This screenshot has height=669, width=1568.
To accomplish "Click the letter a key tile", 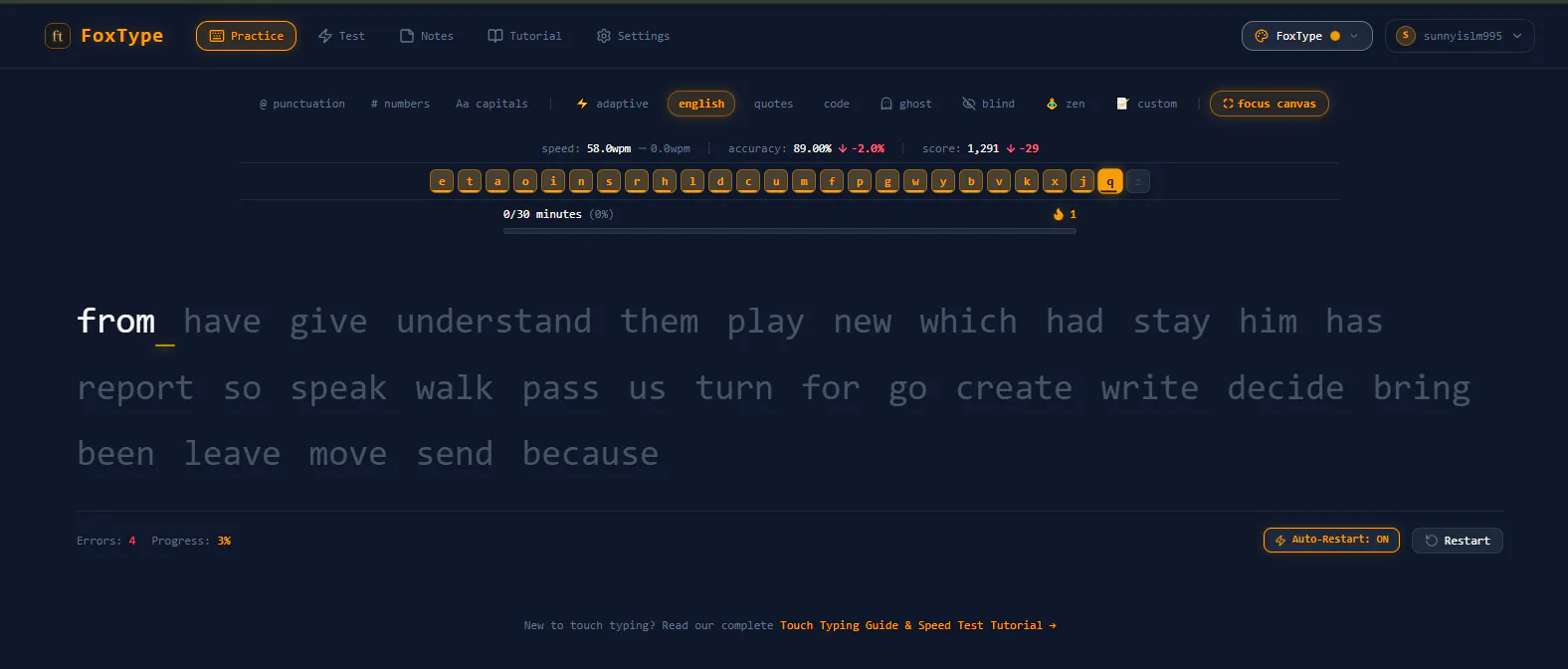I will coord(497,181).
